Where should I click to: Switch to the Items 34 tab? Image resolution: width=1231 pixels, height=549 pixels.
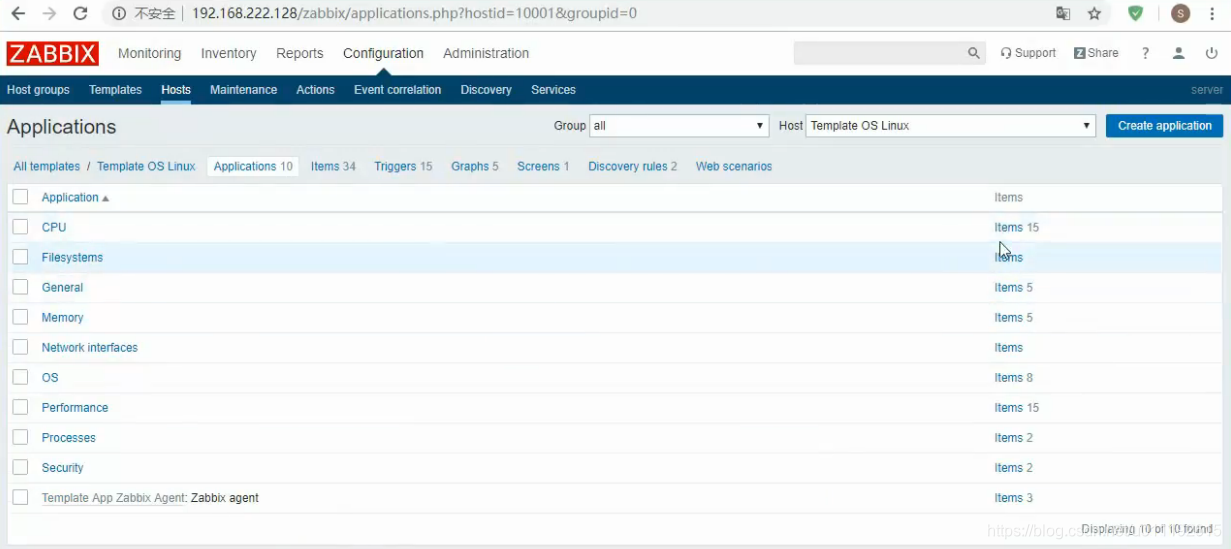coord(333,166)
